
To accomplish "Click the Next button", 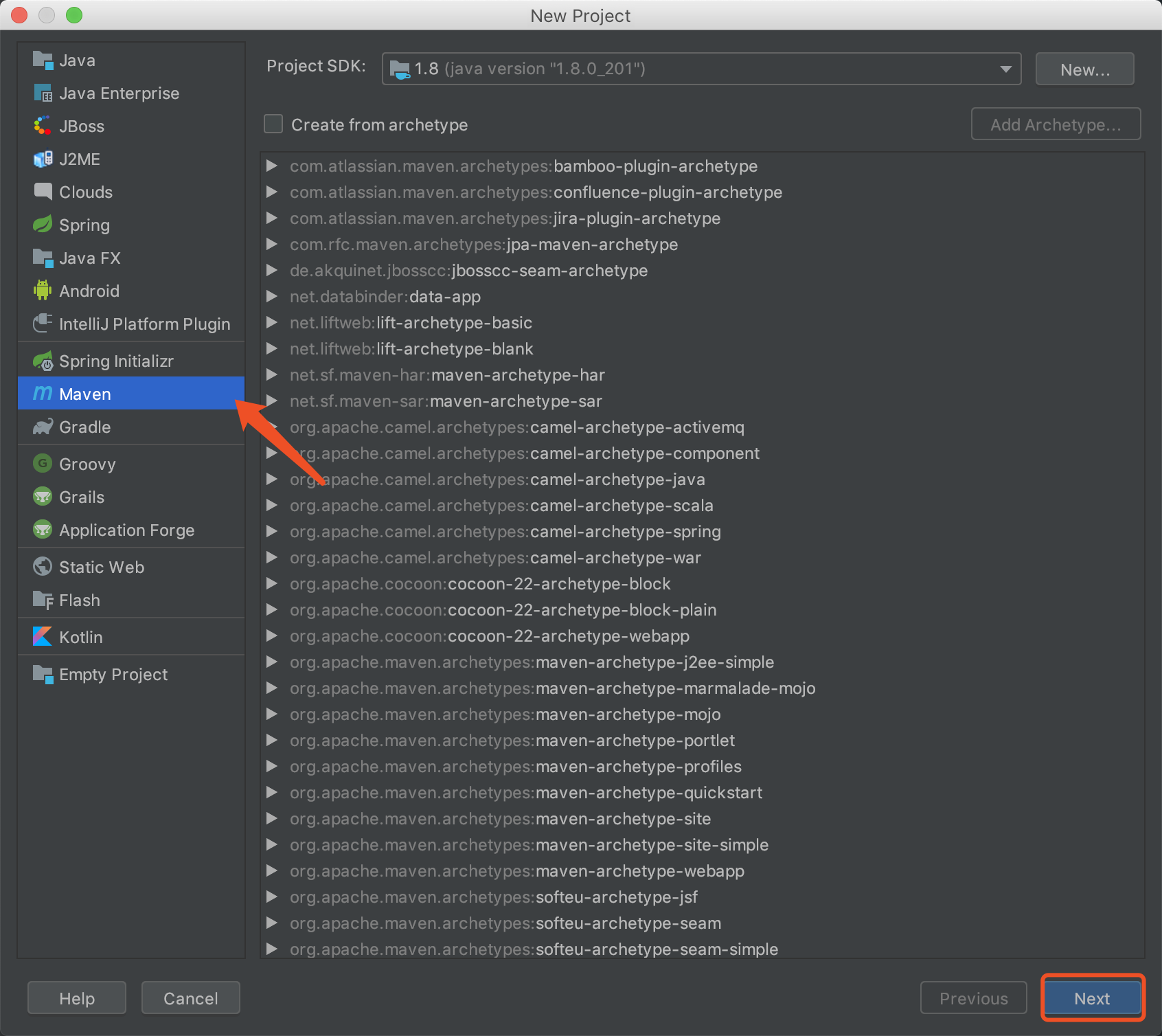I will 1092,998.
